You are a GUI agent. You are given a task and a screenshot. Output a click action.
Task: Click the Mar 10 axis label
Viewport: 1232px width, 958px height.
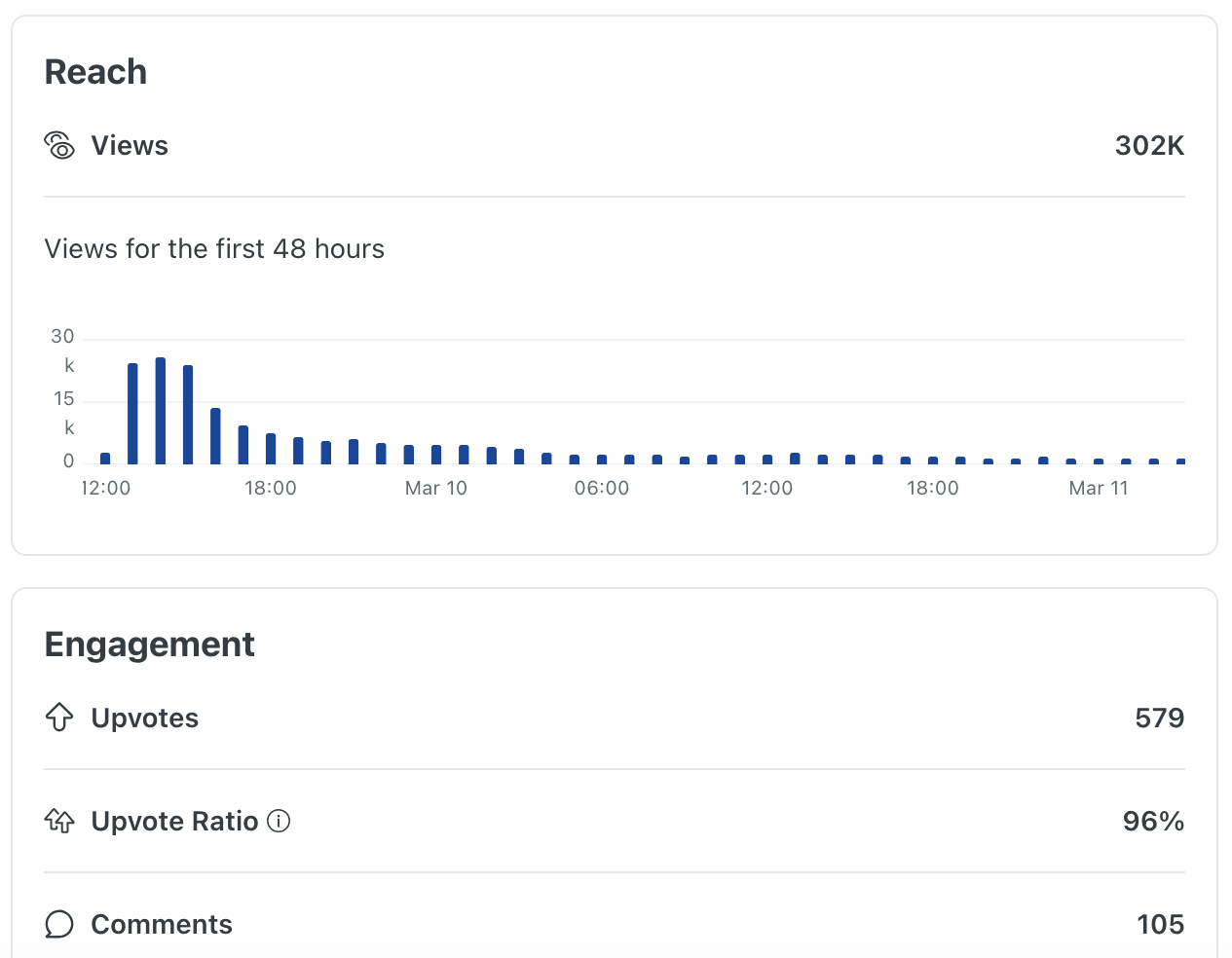(435, 488)
